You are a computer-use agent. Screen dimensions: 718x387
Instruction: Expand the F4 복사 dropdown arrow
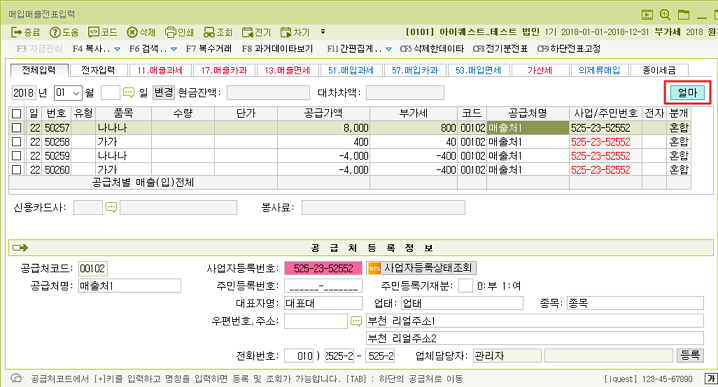tap(117, 49)
